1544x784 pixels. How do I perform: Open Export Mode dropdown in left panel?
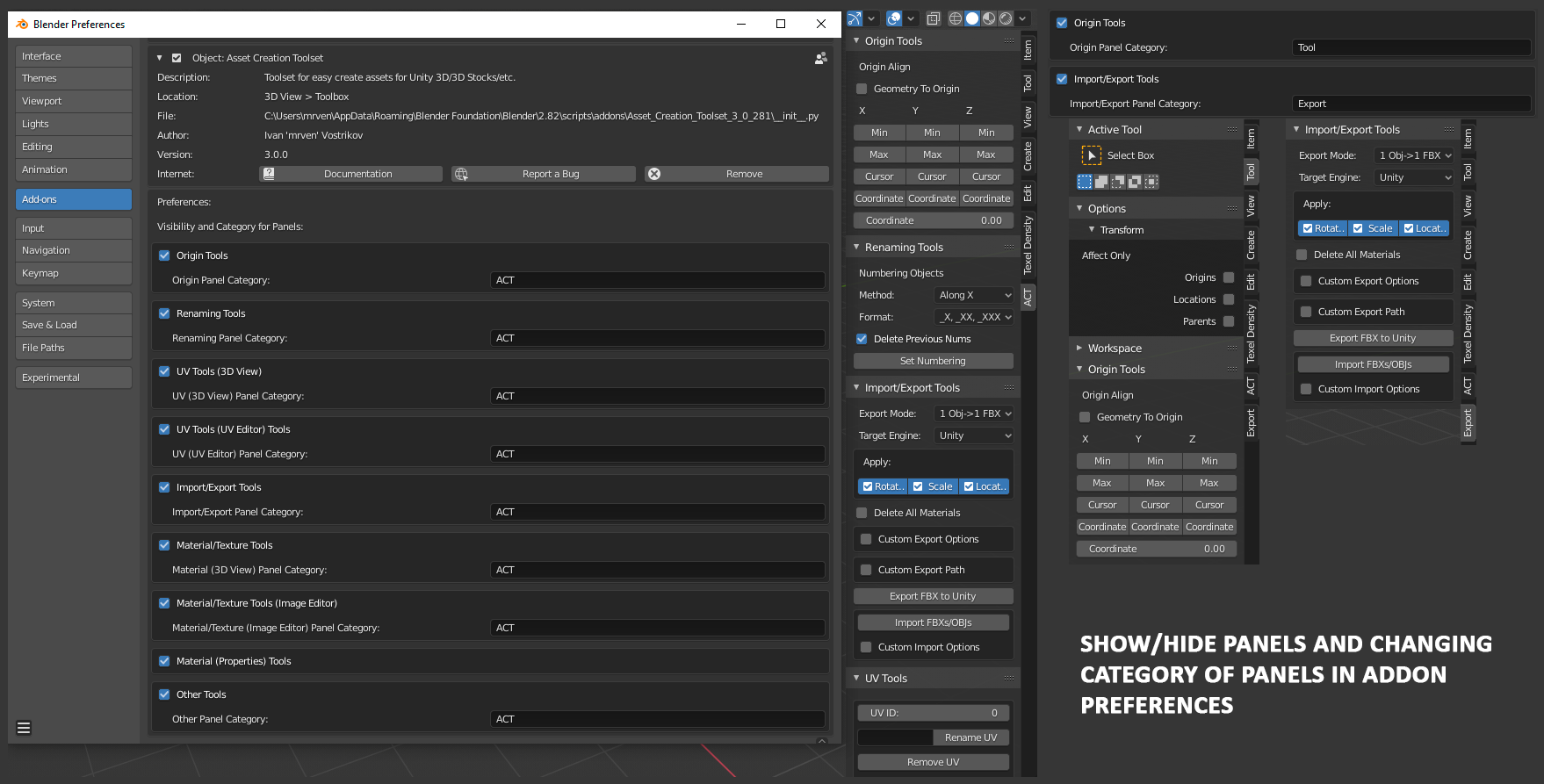[x=974, y=414]
